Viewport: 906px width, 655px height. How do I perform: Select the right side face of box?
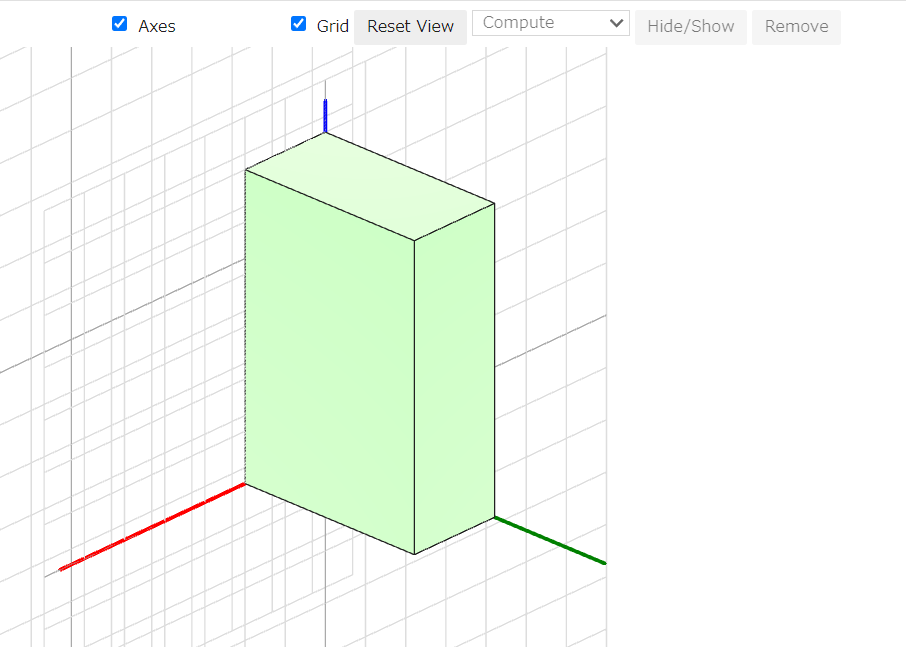[x=455, y=378]
